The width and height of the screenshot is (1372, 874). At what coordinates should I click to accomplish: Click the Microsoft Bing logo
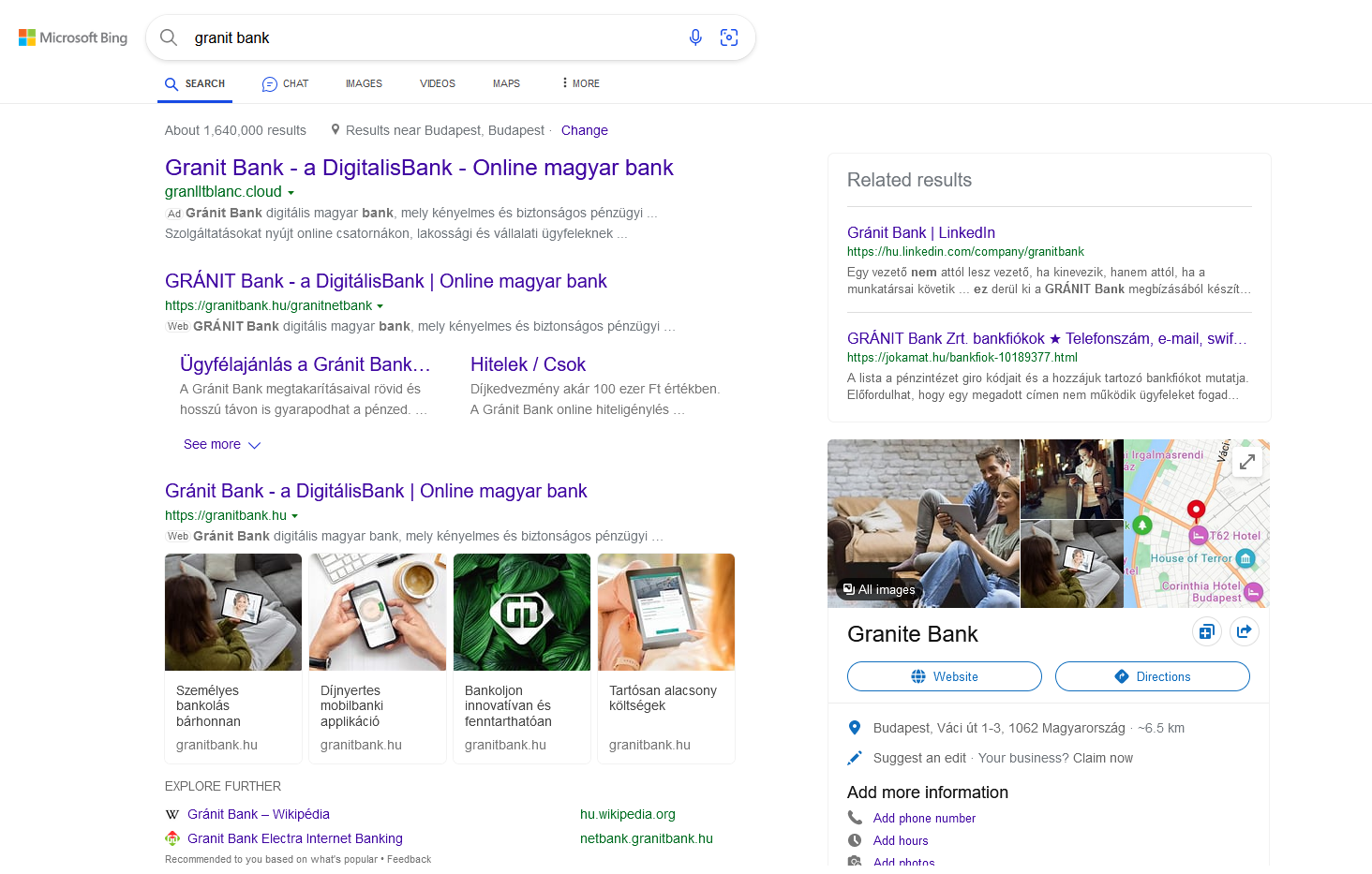pos(73,37)
